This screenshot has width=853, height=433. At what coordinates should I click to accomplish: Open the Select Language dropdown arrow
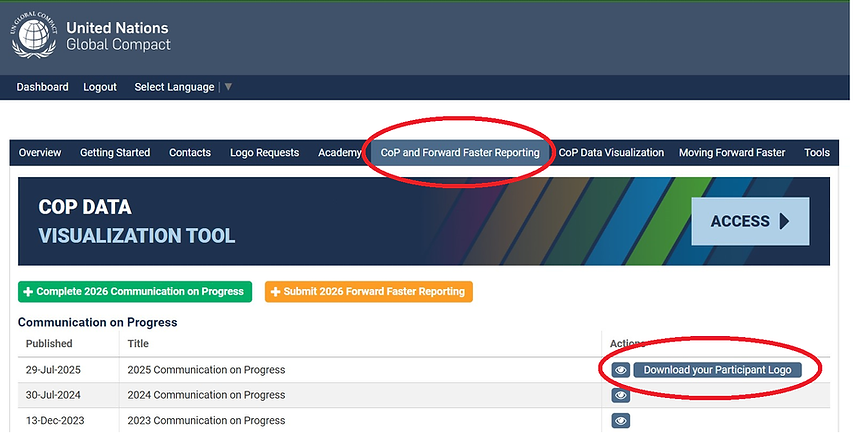[x=228, y=87]
